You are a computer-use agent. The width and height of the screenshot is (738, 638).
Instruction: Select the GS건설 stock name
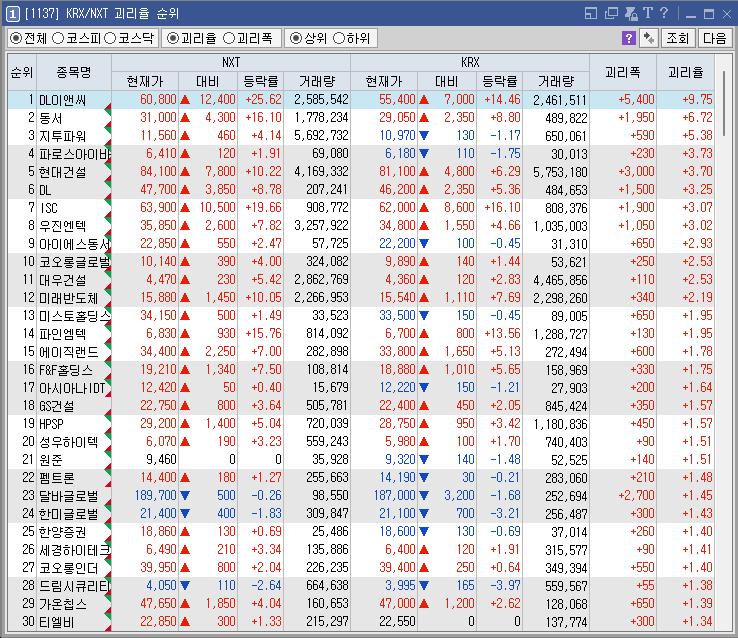click(x=56, y=406)
